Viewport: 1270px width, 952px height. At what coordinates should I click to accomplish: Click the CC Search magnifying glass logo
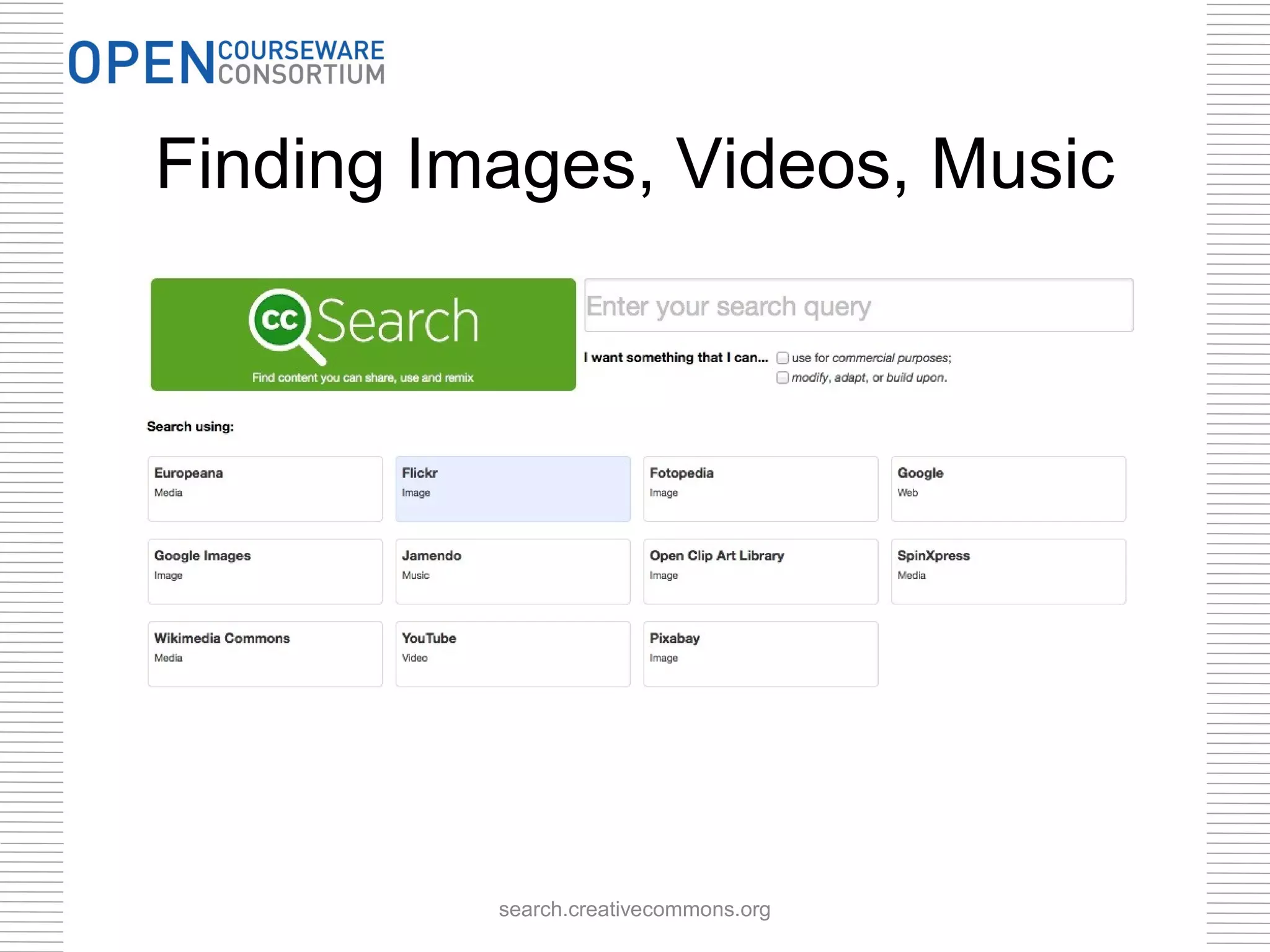pyautogui.click(x=287, y=326)
